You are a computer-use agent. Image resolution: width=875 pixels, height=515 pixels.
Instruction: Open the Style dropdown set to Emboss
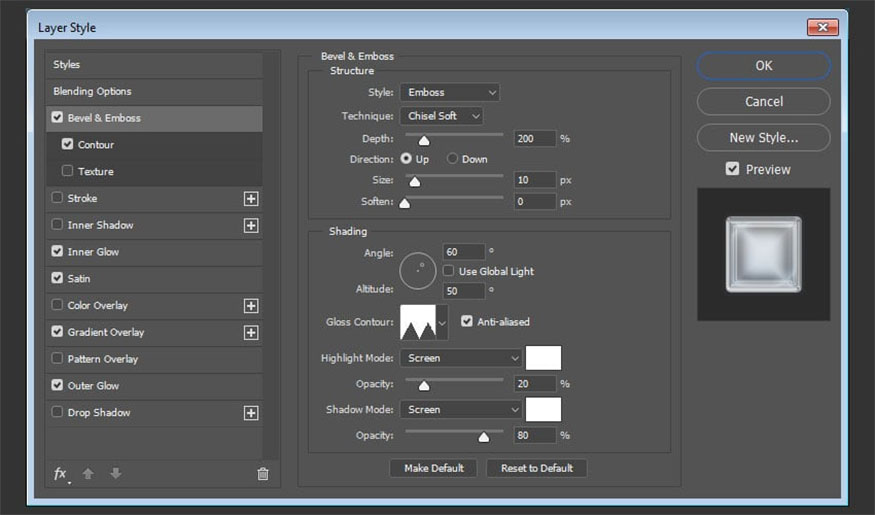pos(449,92)
